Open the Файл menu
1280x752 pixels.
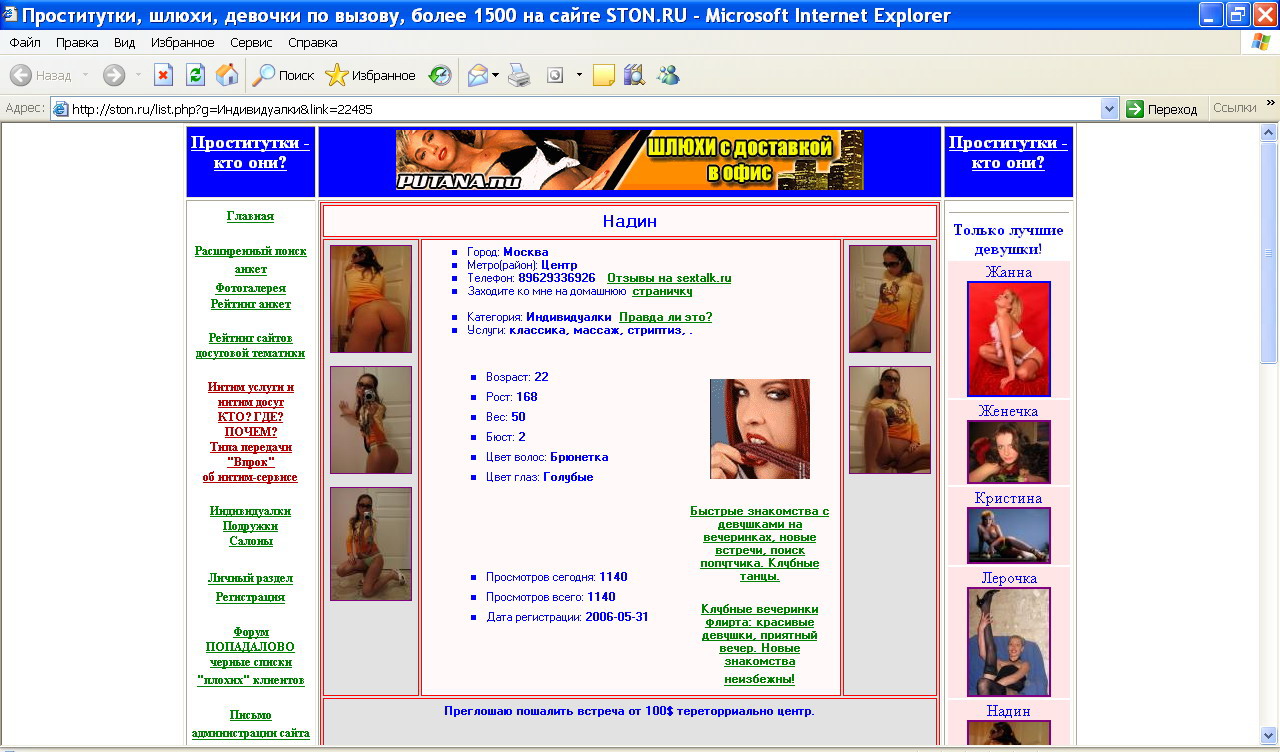25,43
